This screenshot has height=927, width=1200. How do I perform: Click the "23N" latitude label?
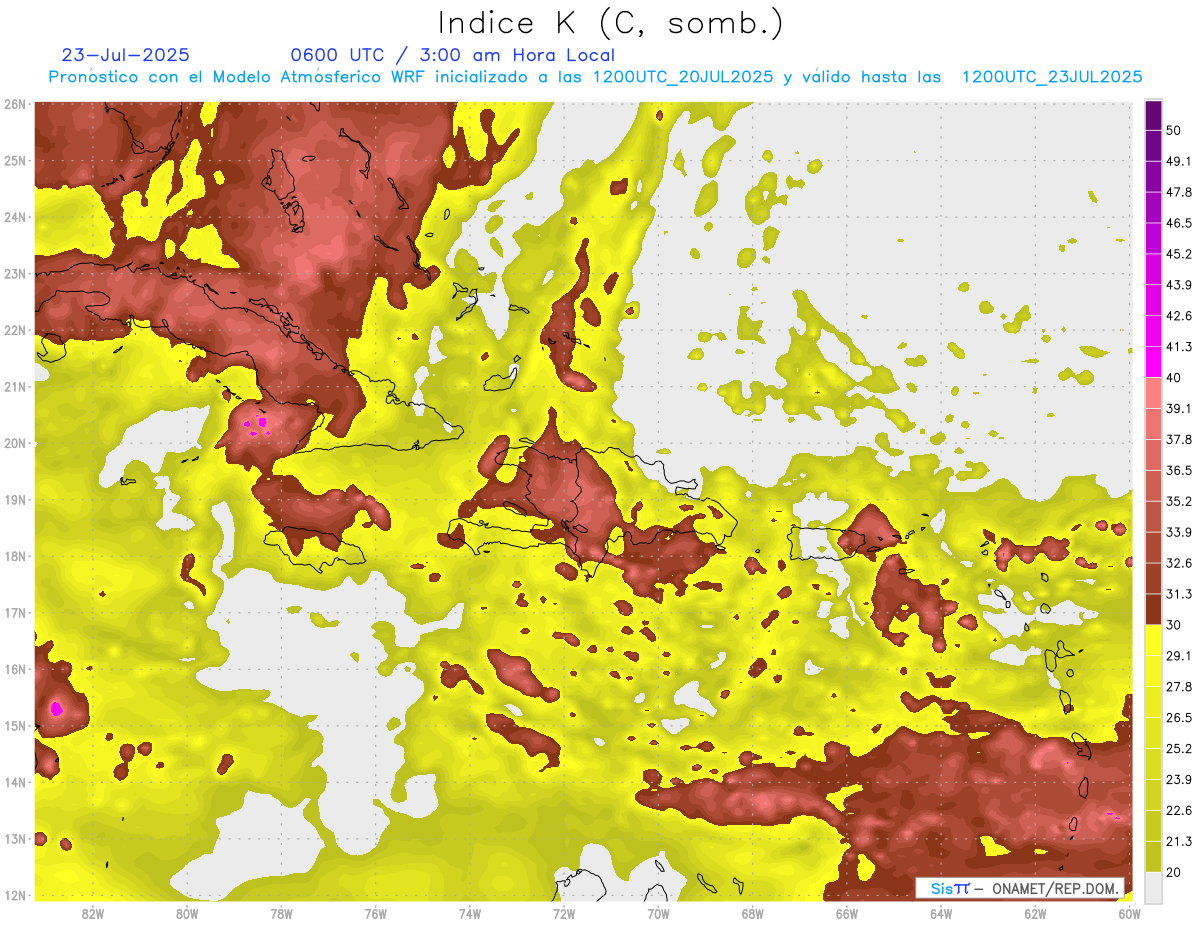(14, 274)
